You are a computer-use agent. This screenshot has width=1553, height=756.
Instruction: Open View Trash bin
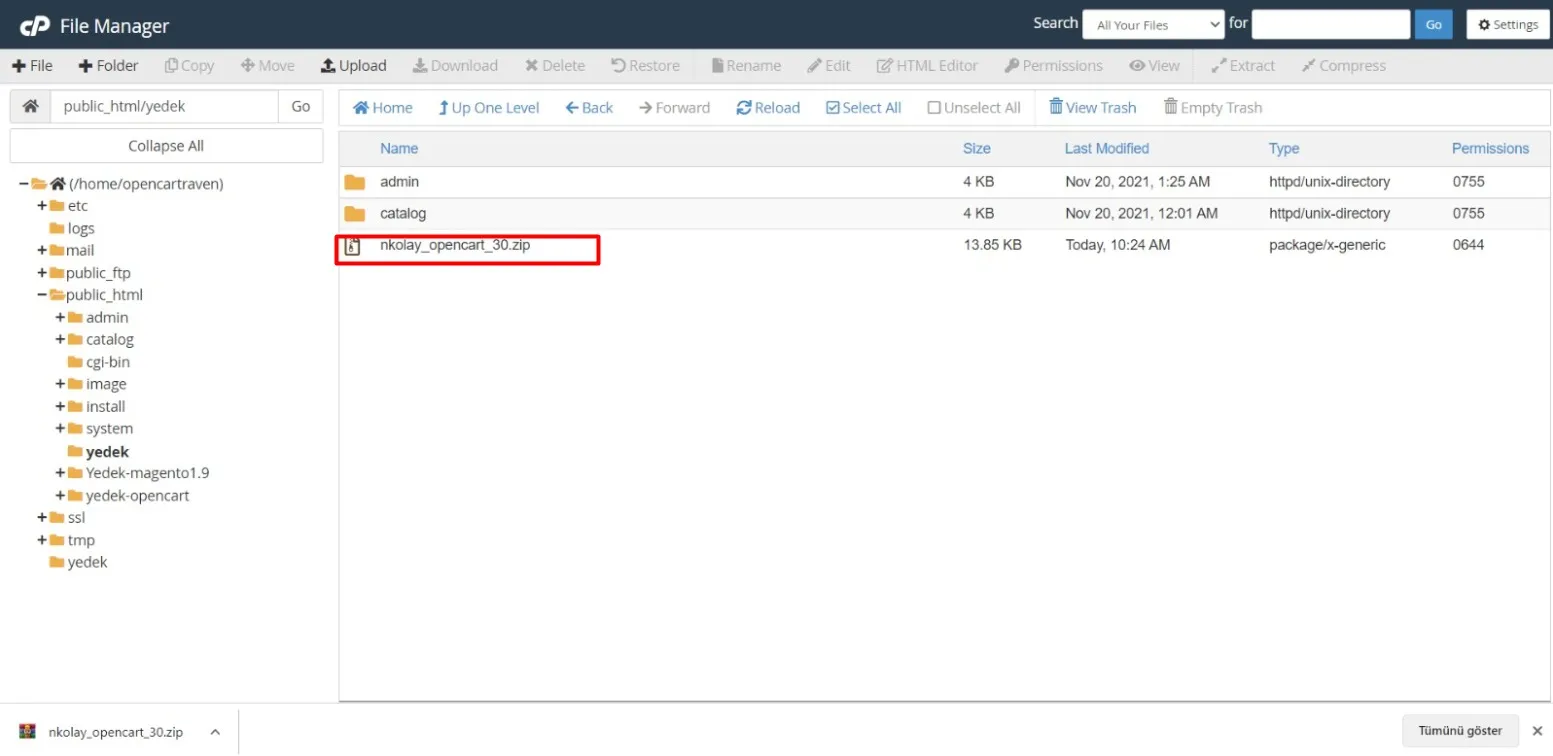pyautogui.click(x=1092, y=108)
